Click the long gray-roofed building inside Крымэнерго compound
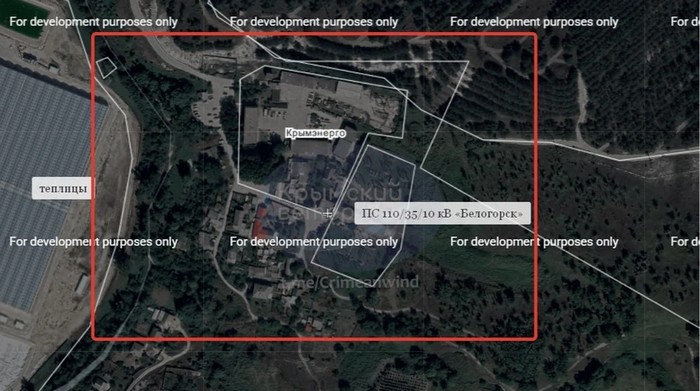The image size is (700, 391). [x=321, y=83]
